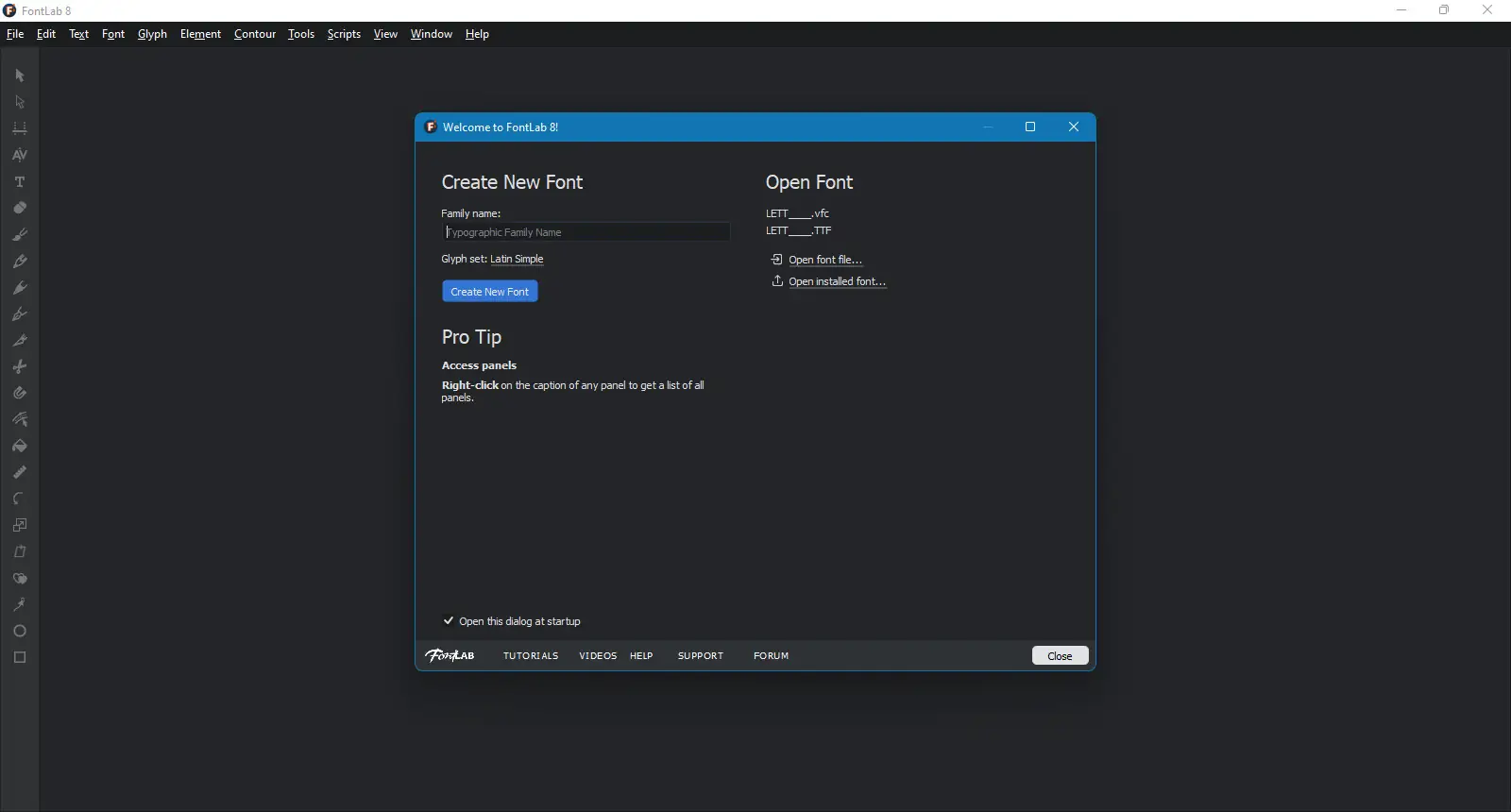1511x812 pixels.
Task: Select the Magnet tool
Action: coord(20,393)
